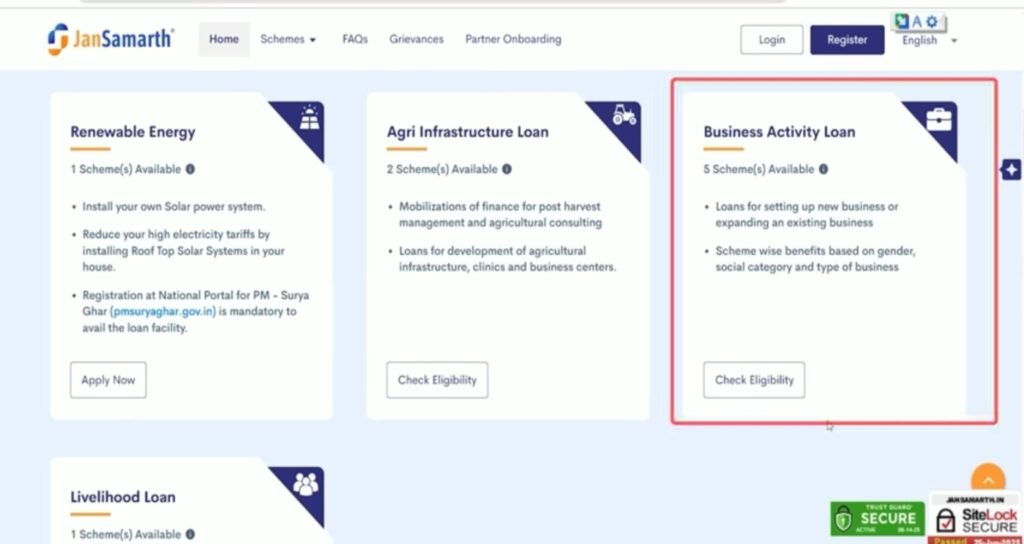Select the Renewable Energy heading

tap(133, 132)
